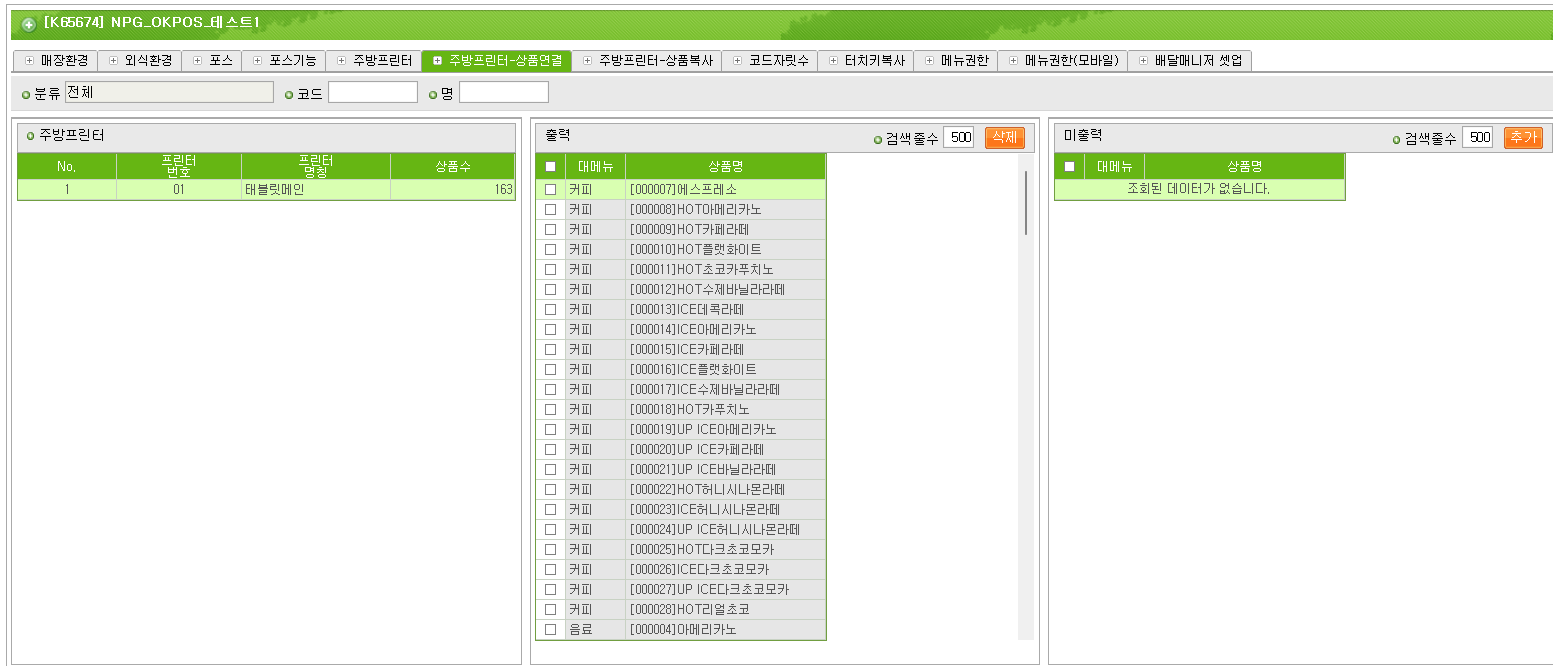Click the 코드 search input field
The image size is (1553, 666).
[x=372, y=93]
